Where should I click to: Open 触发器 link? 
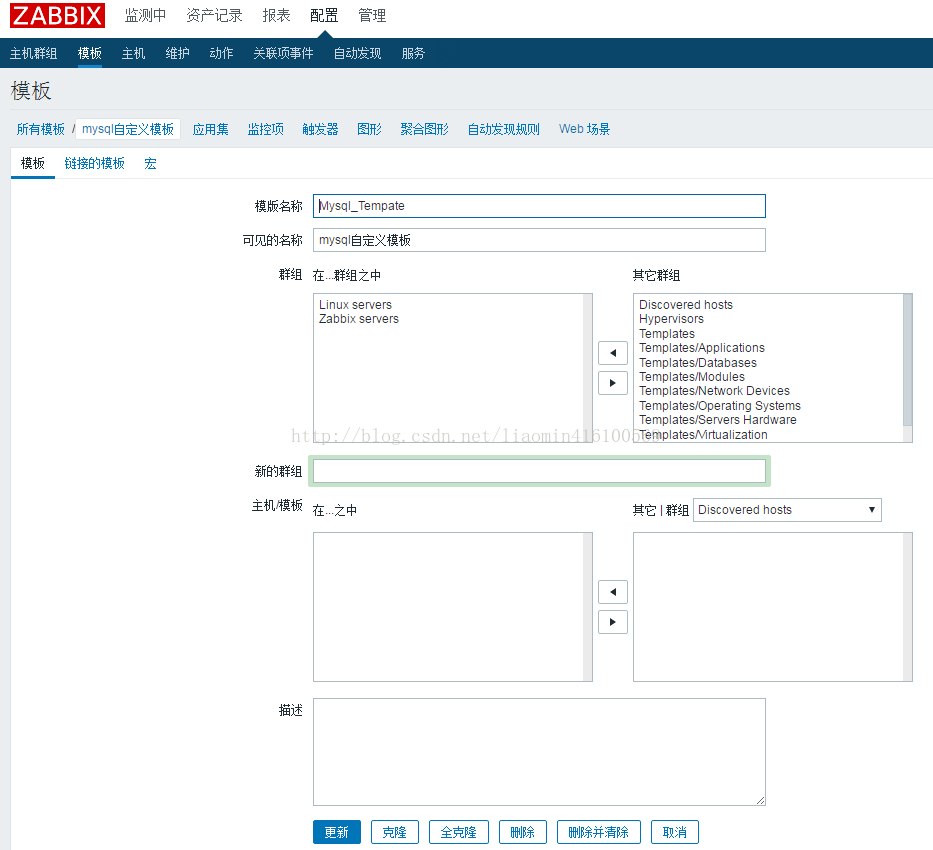coord(320,129)
